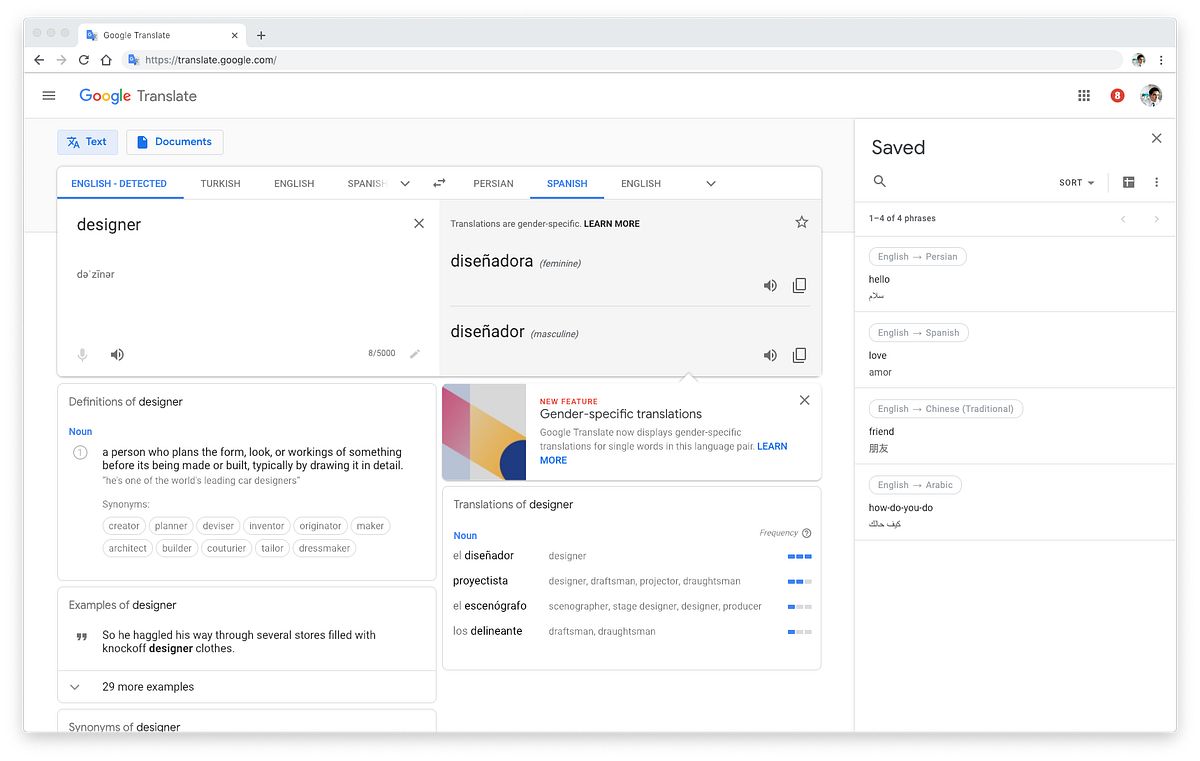1200x761 pixels.
Task: Select Turkish as source language
Action: 220,184
